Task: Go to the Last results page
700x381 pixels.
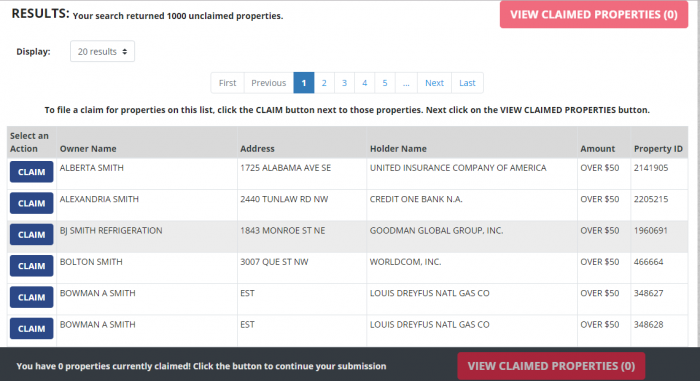Action: pos(467,83)
